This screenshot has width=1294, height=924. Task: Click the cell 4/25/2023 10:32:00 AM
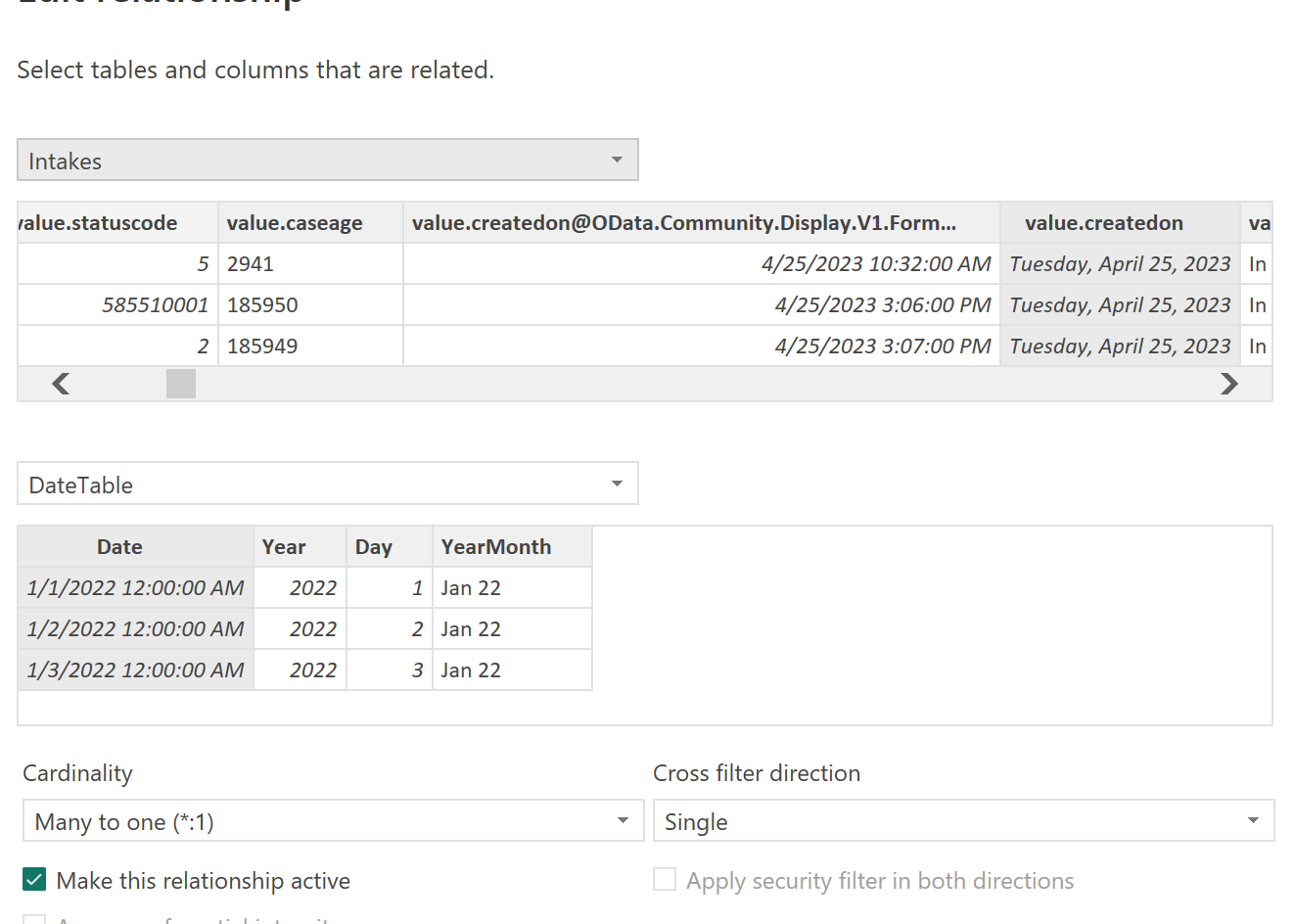(702, 264)
